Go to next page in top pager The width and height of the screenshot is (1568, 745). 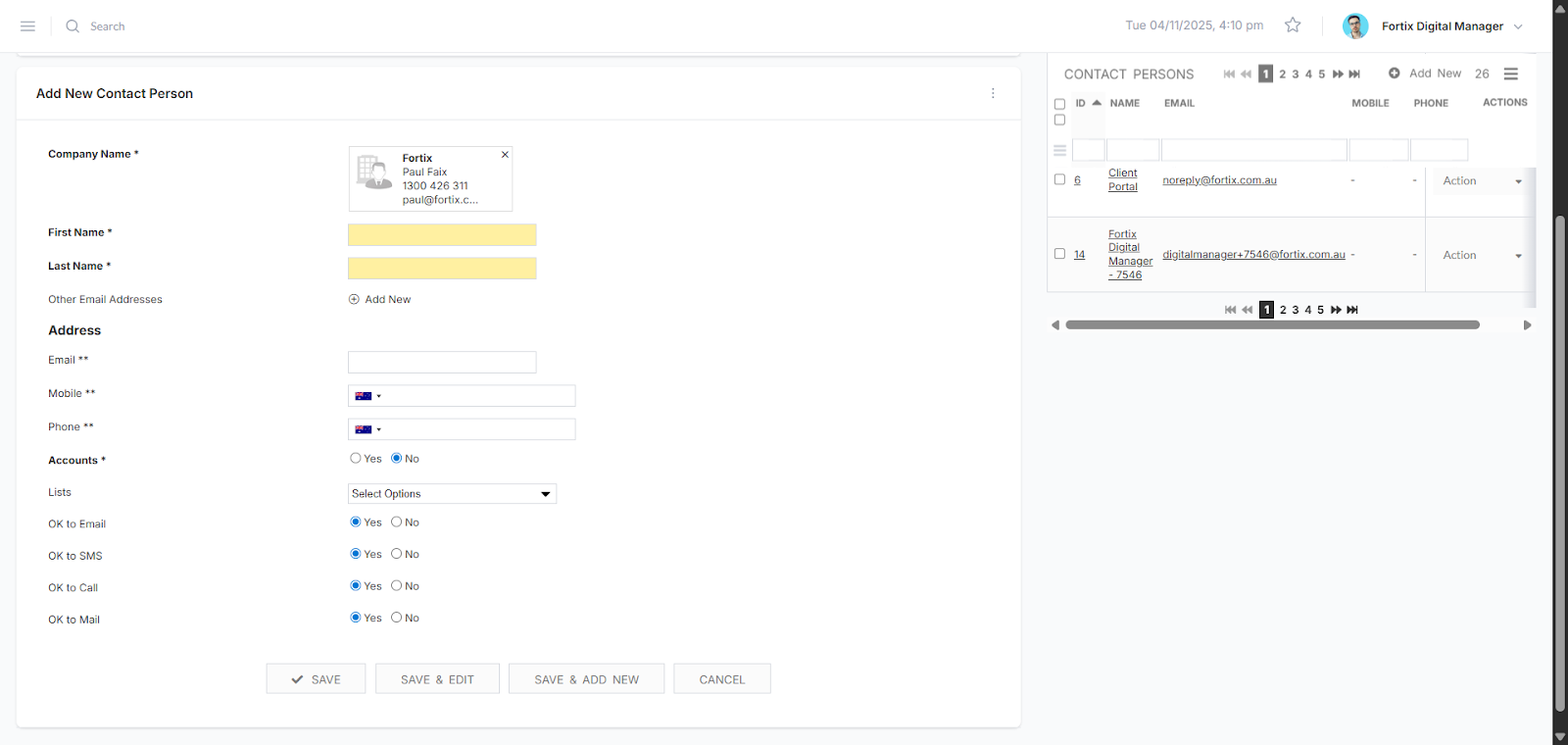[1338, 74]
